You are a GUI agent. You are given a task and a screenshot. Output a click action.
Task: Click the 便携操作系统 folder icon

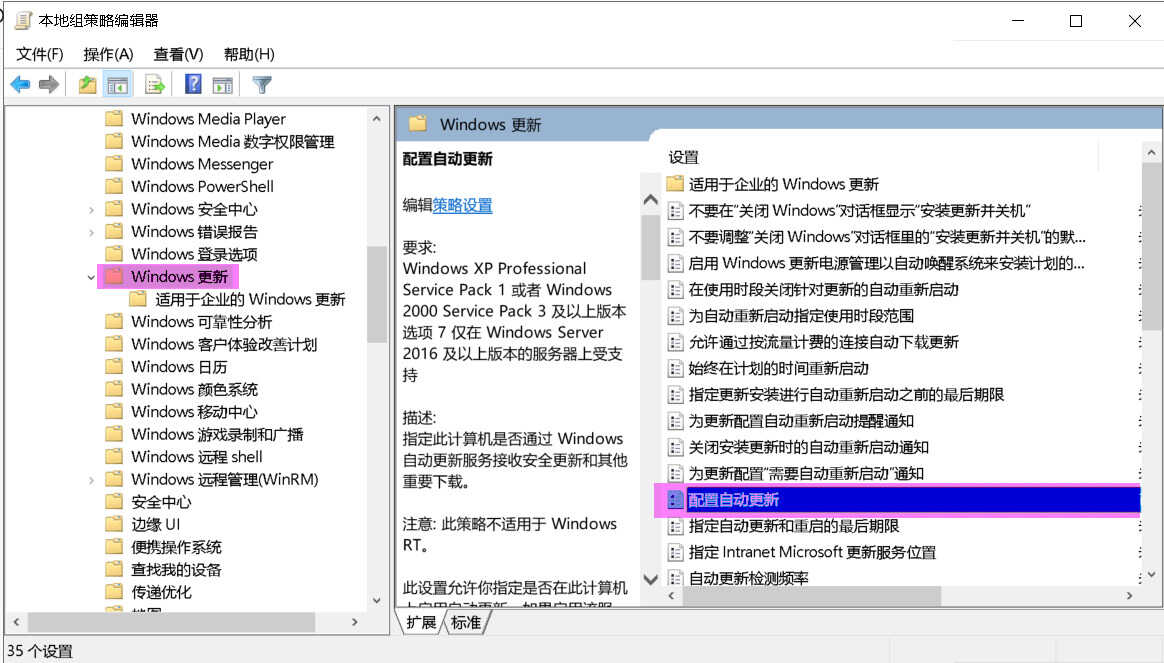(x=114, y=547)
